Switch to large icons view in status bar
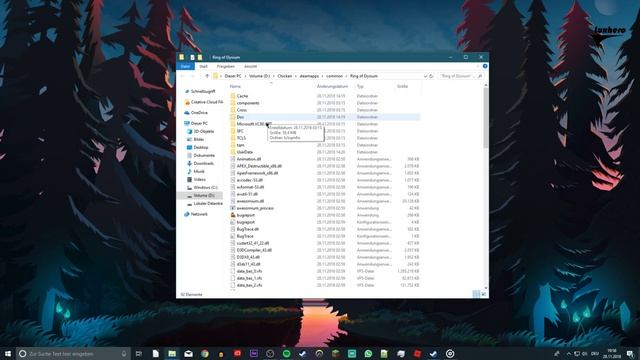 484,294
